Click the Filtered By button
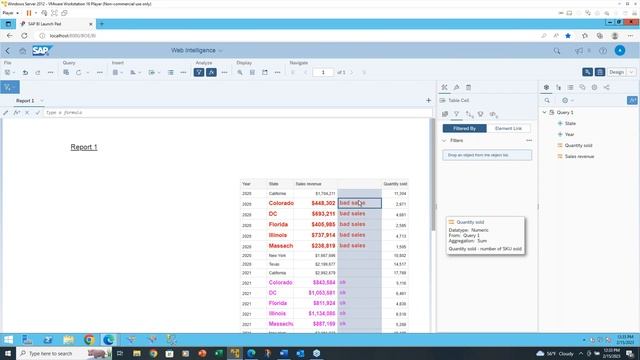This screenshot has height=360, width=640. [x=464, y=128]
